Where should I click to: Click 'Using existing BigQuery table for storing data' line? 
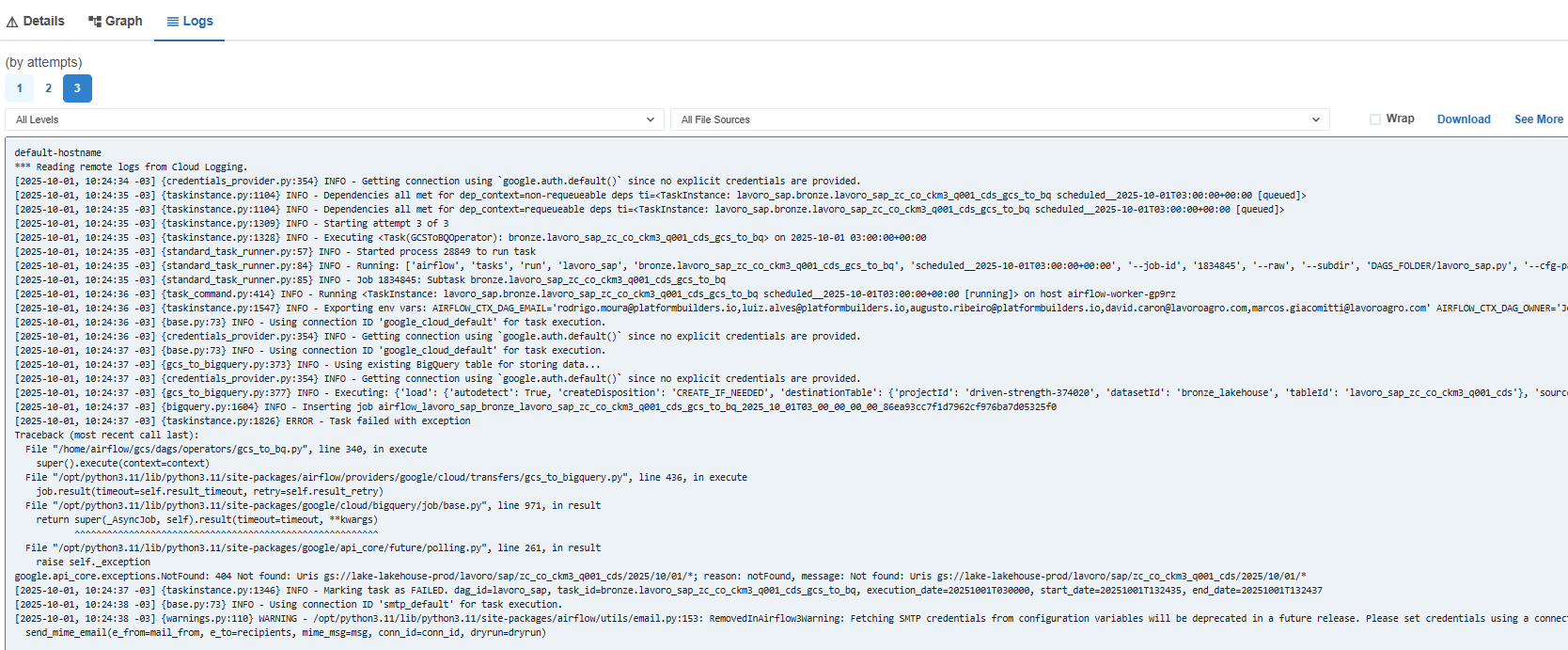tap(307, 364)
